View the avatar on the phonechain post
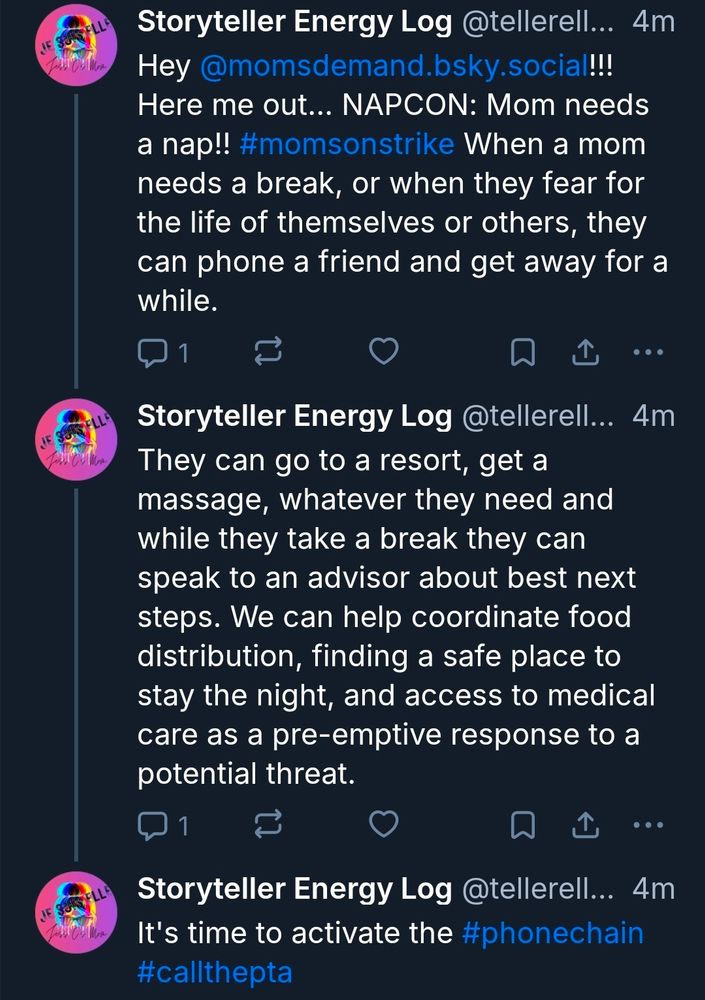The image size is (705, 1000). pyautogui.click(x=77, y=912)
